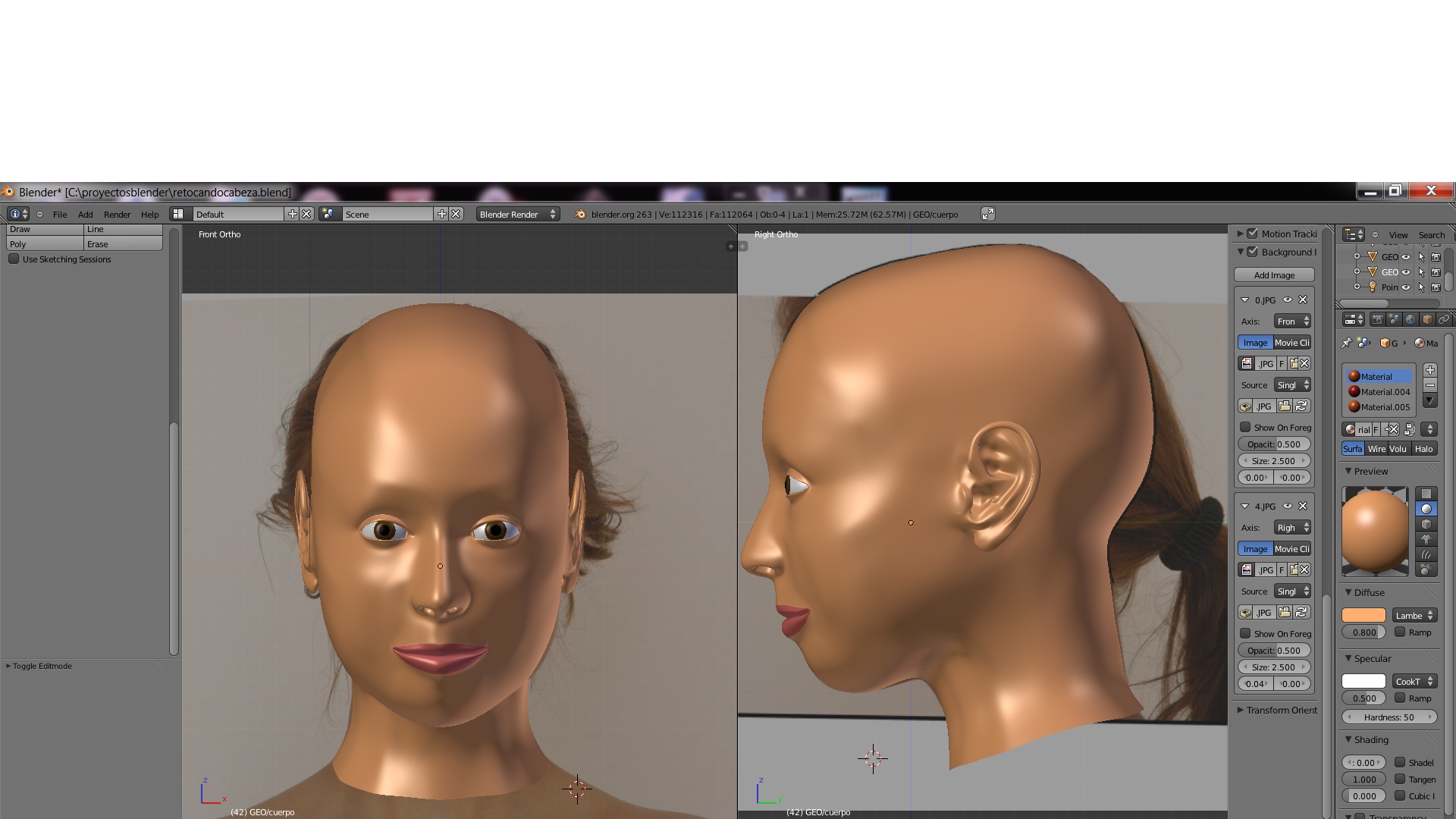The height and width of the screenshot is (819, 1456).
Task: Click the Add Image button
Action: [x=1274, y=275]
